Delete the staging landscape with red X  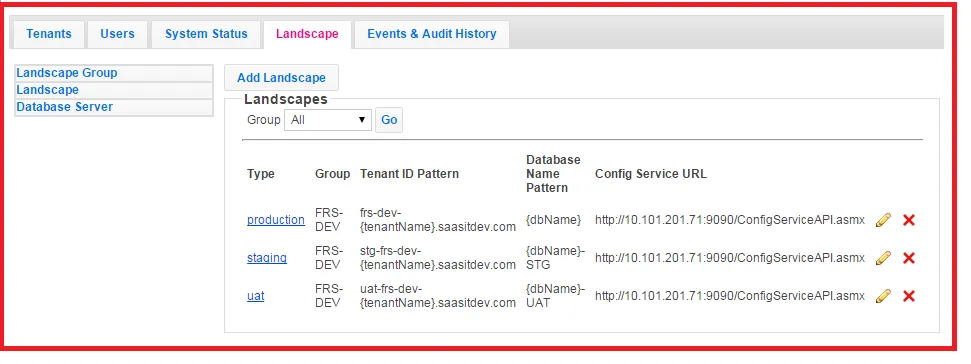(x=908, y=258)
